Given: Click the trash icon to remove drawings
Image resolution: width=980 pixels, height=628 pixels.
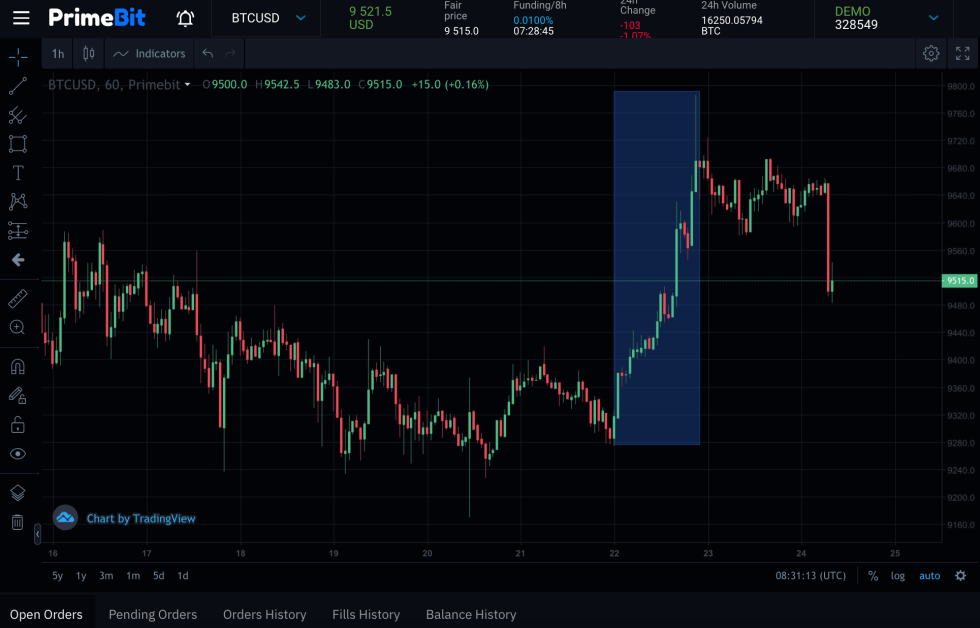Looking at the screenshot, I should tap(17, 522).
